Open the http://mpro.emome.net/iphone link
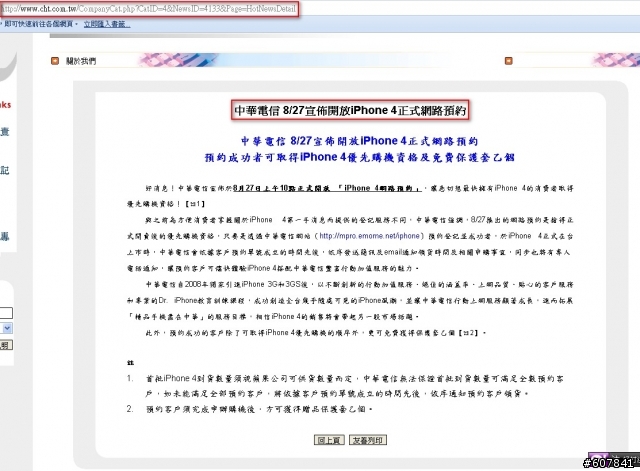Image resolution: width=640 pixels, height=471 pixels. point(369,236)
